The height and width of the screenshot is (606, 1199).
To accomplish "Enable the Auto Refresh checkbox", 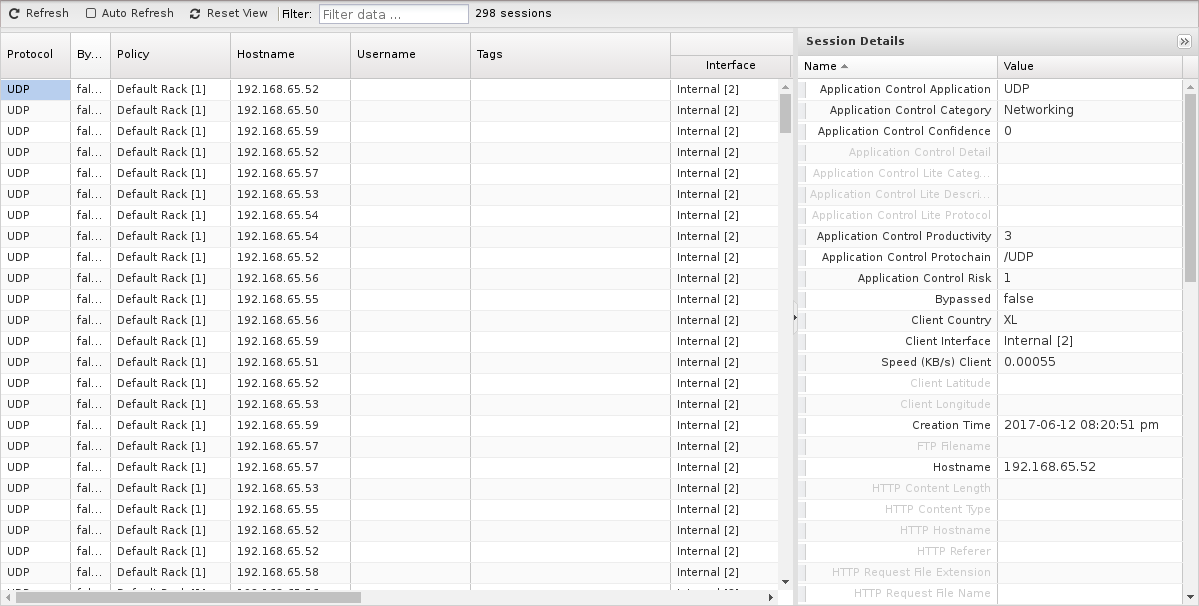I will (91, 14).
